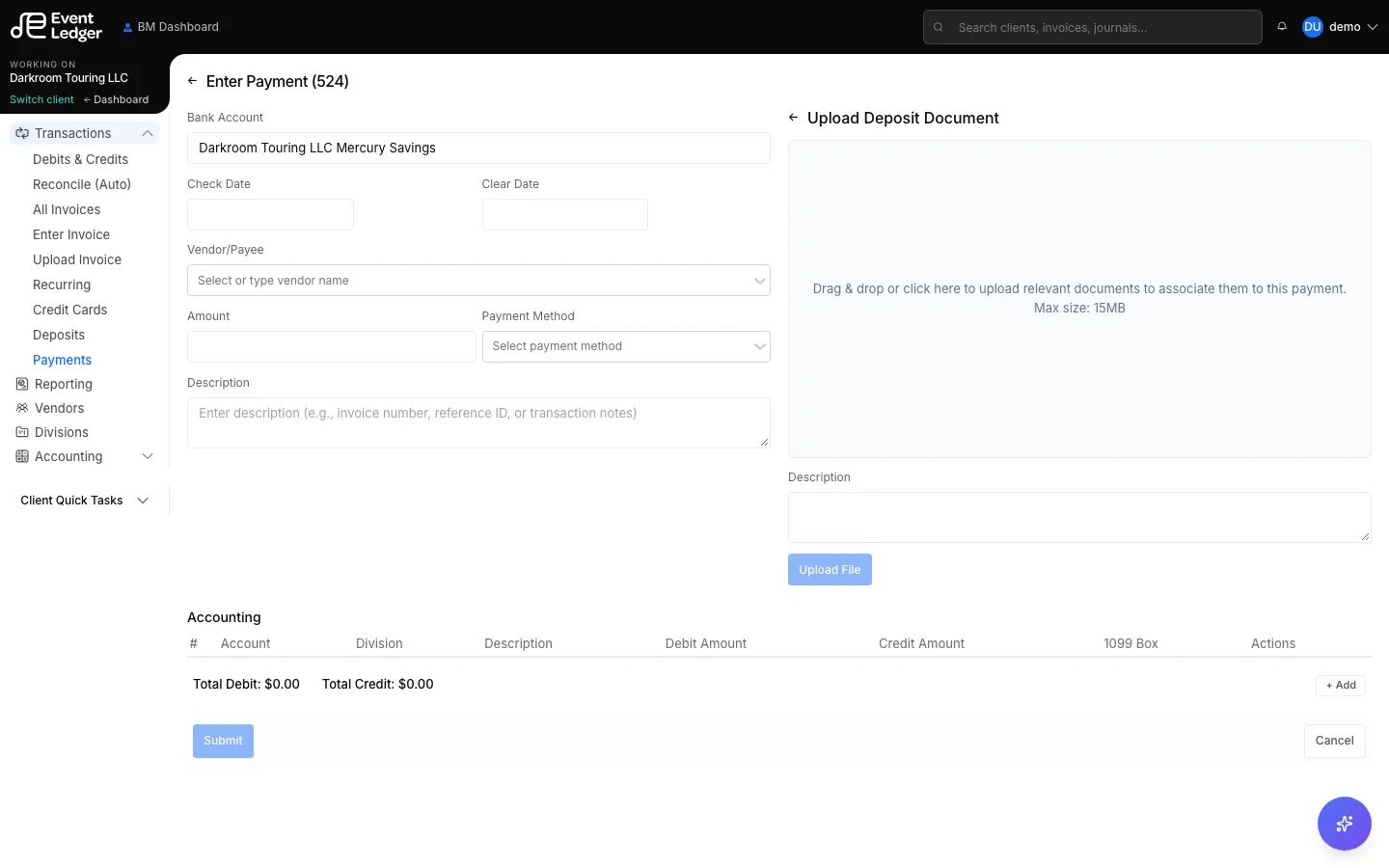Viewport: 1389px width, 868px height.
Task: Go back using arrow beside Enter Payment
Action: coord(192,81)
